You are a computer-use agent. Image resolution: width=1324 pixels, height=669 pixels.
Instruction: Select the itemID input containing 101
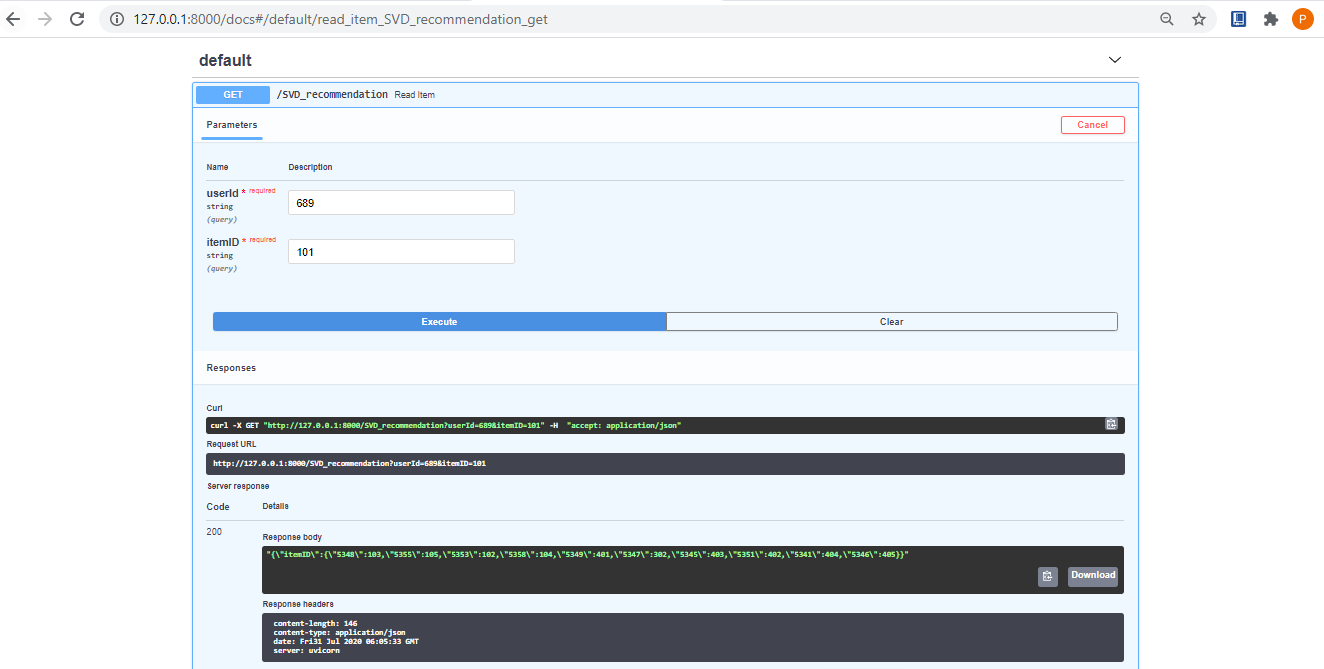[x=400, y=251]
